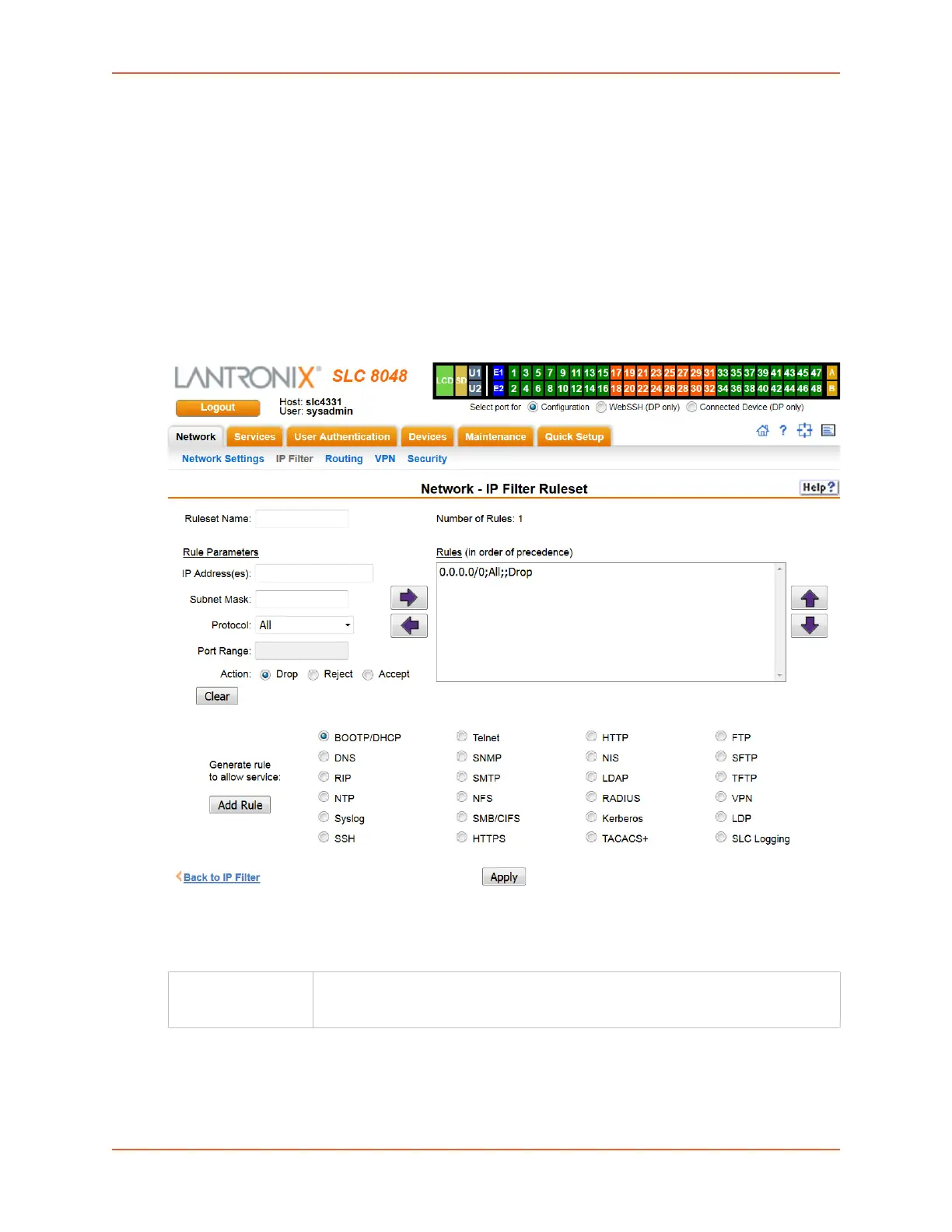The width and height of the screenshot is (952, 1232).
Task: Follow the Back to IP Filter link
Action: (222, 877)
